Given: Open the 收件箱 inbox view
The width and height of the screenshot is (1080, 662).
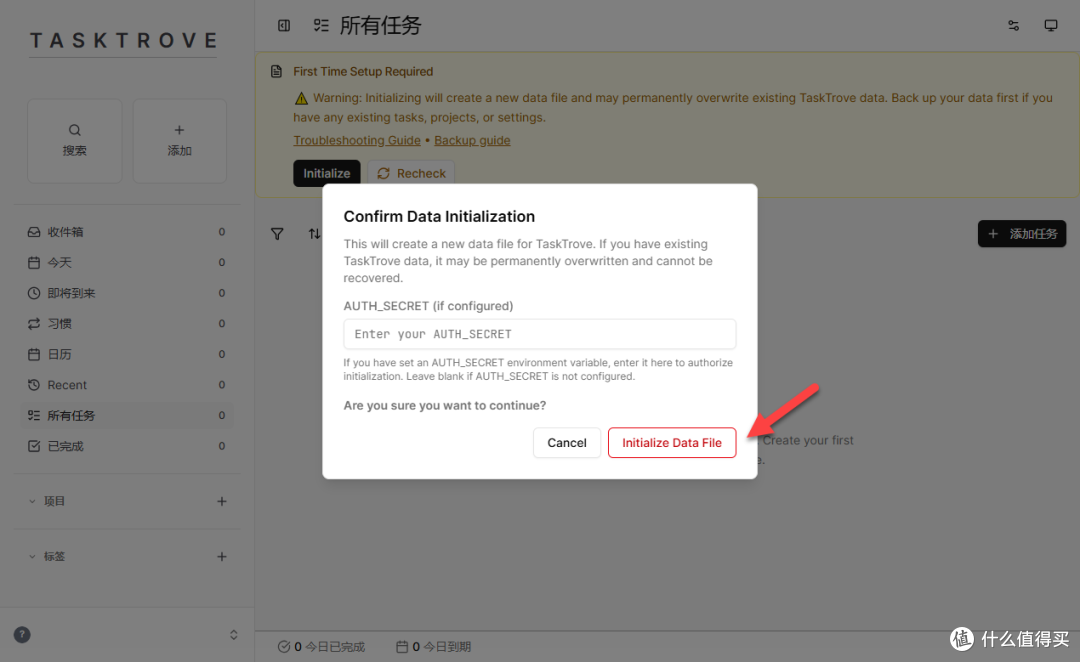Looking at the screenshot, I should click(x=127, y=232).
